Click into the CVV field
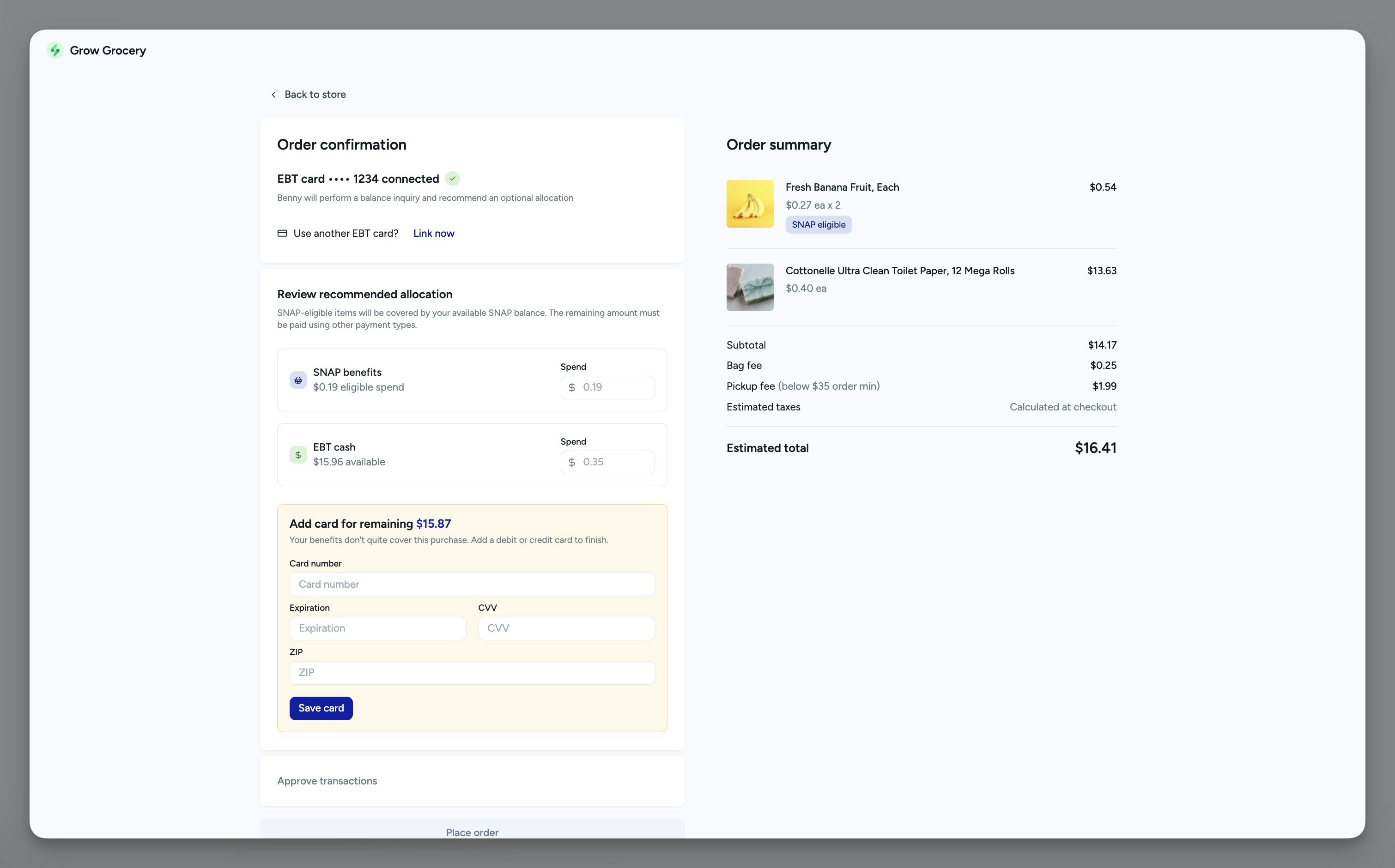Image resolution: width=1395 pixels, height=868 pixels. pos(566,629)
